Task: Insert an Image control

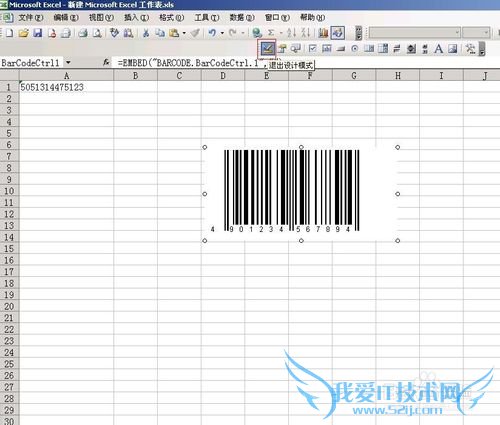Action: [453, 49]
